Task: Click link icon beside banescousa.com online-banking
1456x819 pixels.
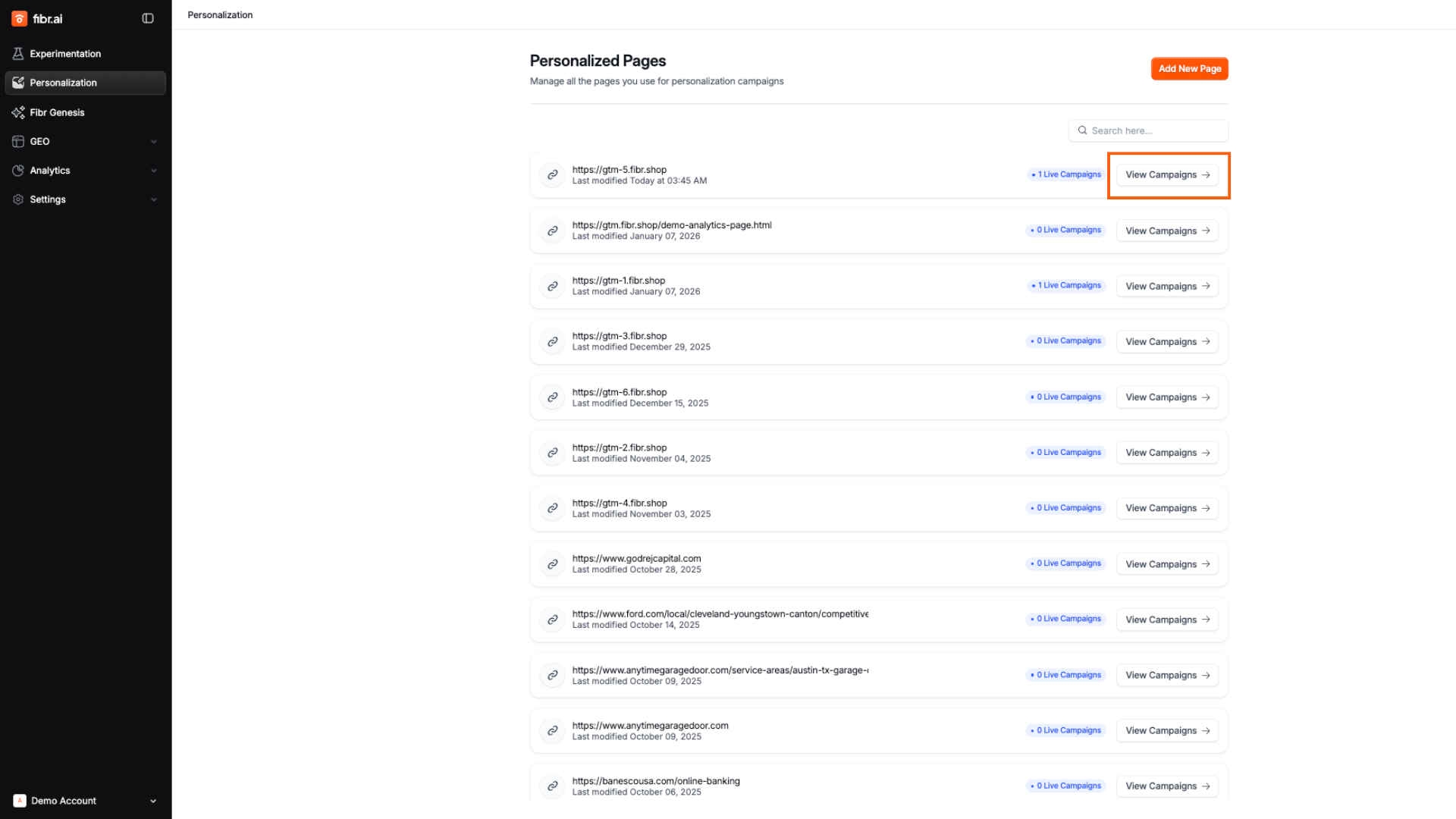Action: point(553,786)
